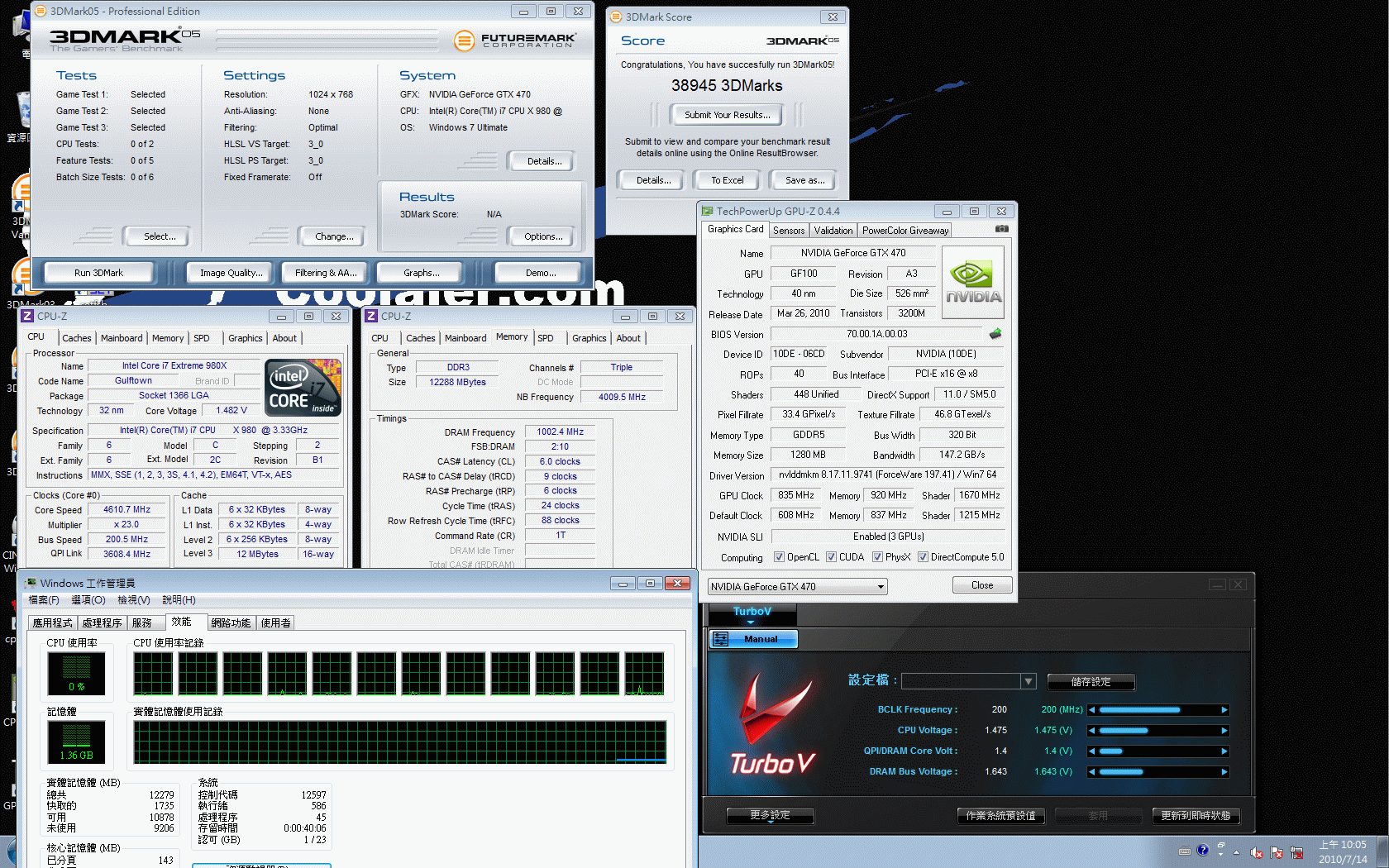Click the disconnected network tray icon
1389x868 pixels.
[x=1296, y=852]
